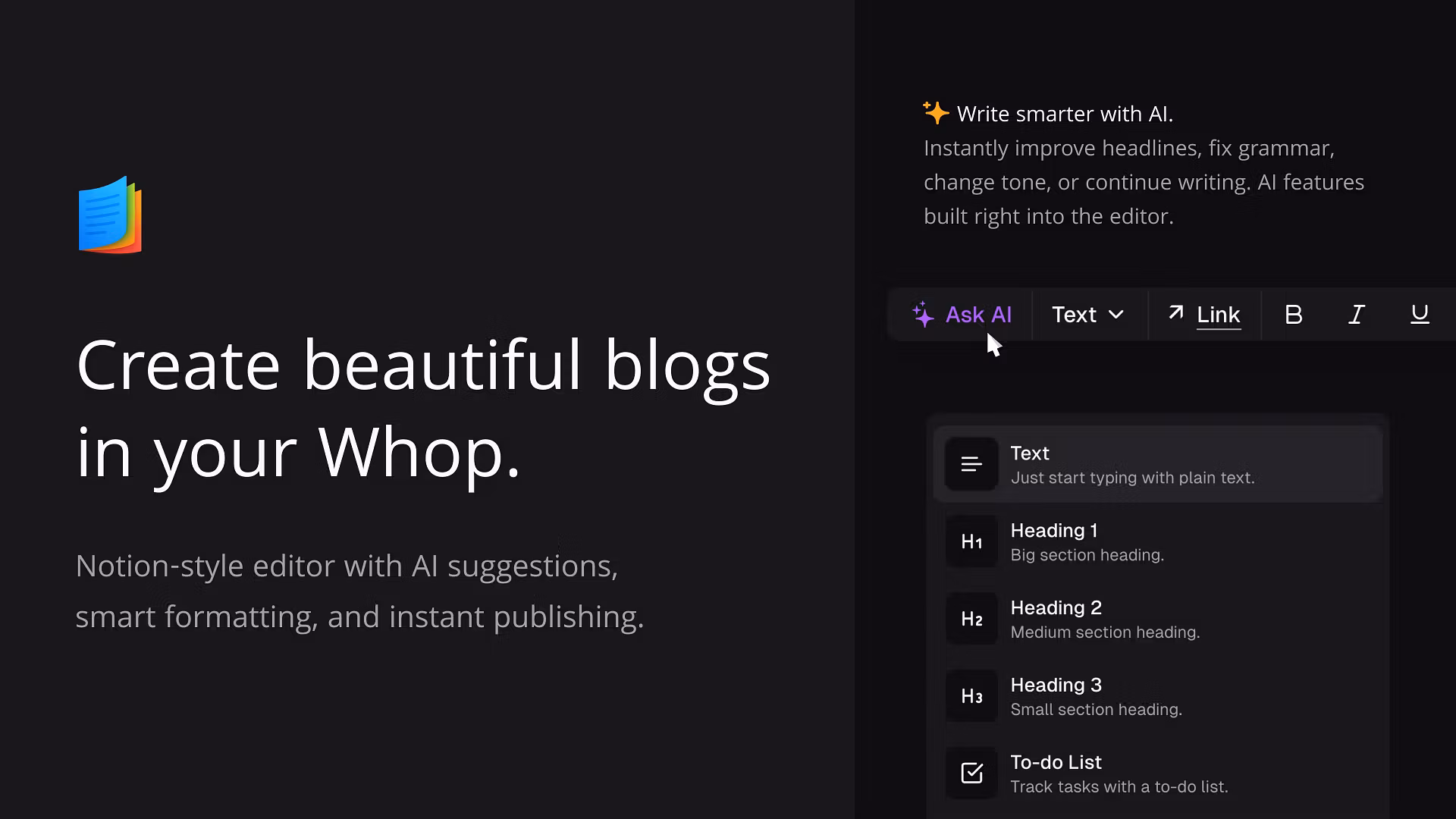Image resolution: width=1456 pixels, height=819 pixels.
Task: Click the To-do List checkbox icon
Action: pos(971,773)
